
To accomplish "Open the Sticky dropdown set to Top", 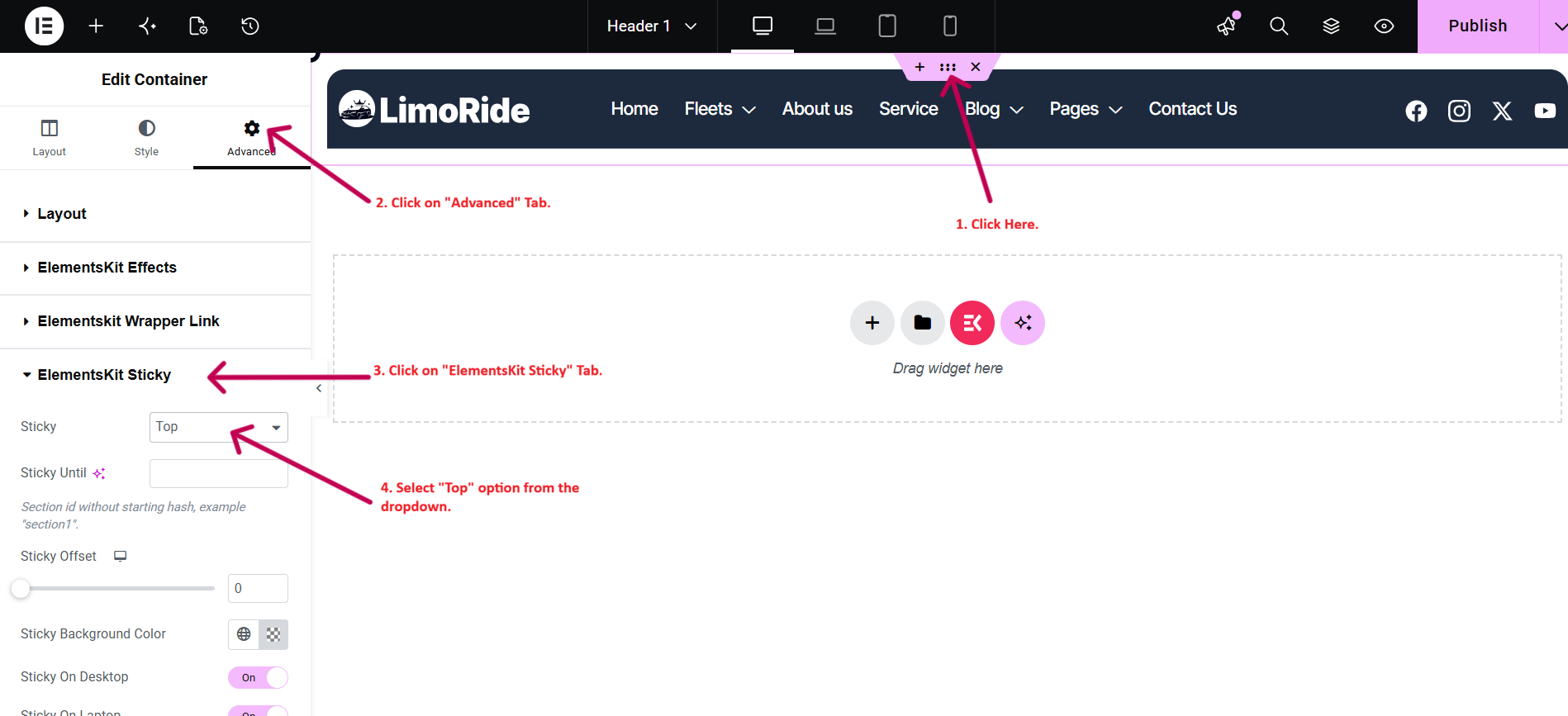I will (x=219, y=427).
